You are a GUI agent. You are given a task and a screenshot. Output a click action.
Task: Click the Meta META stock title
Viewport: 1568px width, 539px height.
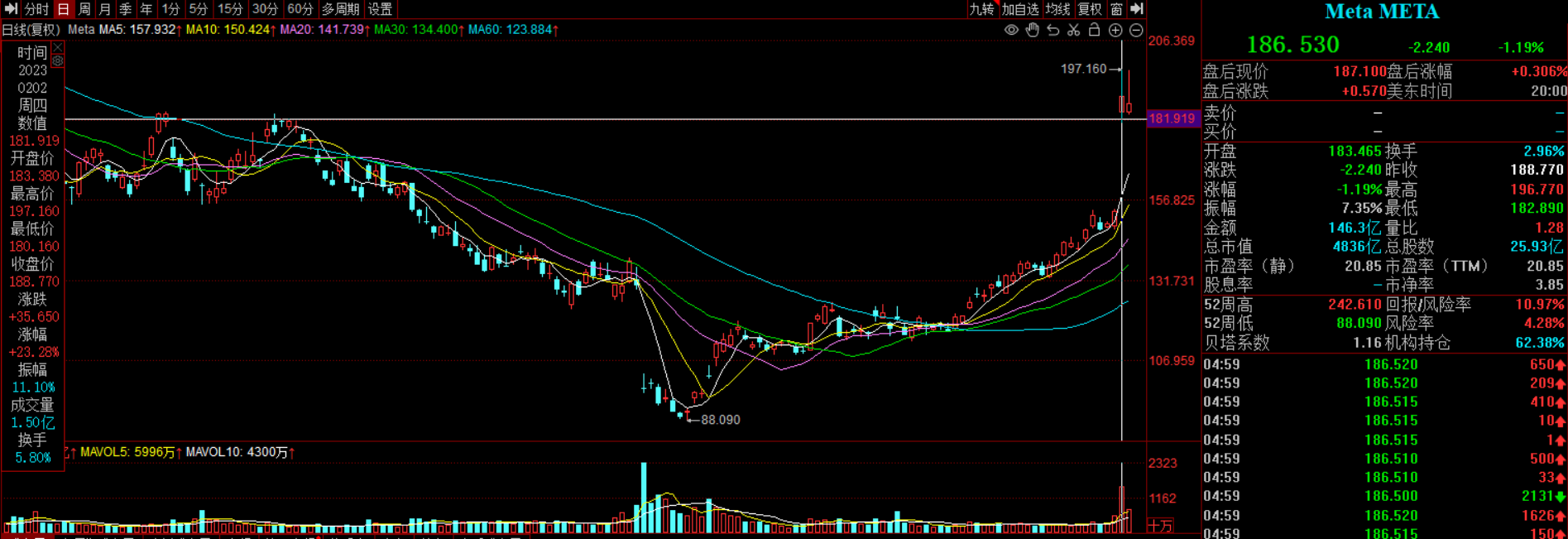click(x=1382, y=12)
